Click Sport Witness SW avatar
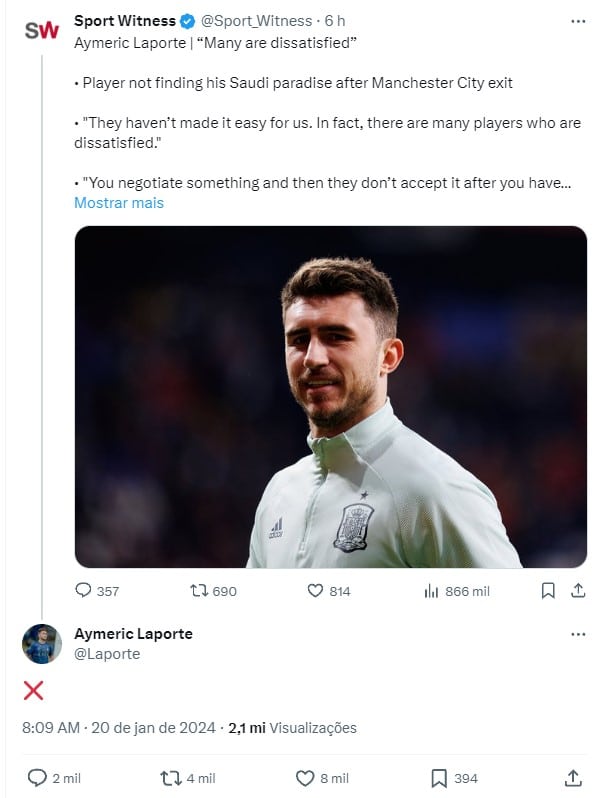The height and width of the screenshot is (798, 604). [x=42, y=31]
